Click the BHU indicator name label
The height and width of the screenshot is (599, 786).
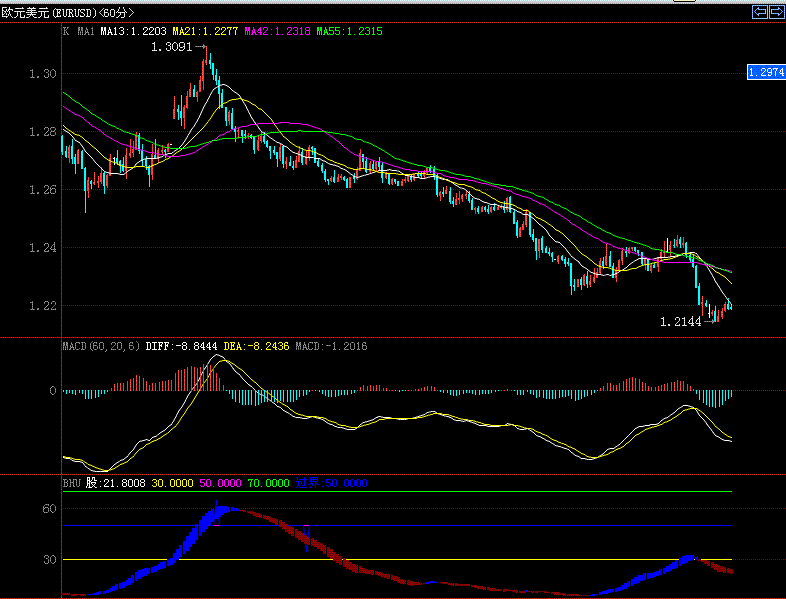71,483
